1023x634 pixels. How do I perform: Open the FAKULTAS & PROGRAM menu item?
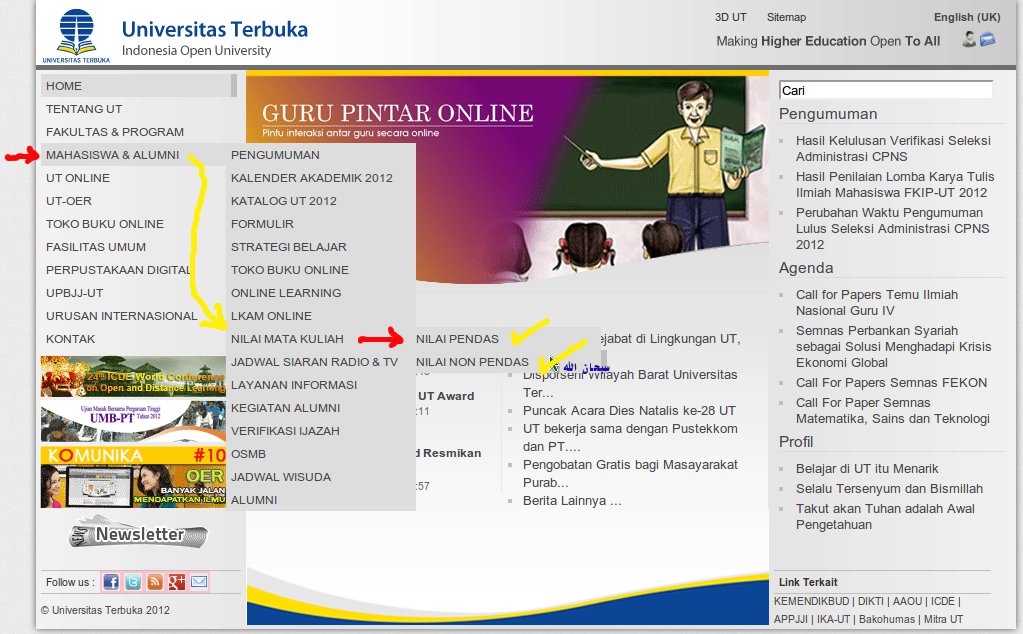click(113, 131)
